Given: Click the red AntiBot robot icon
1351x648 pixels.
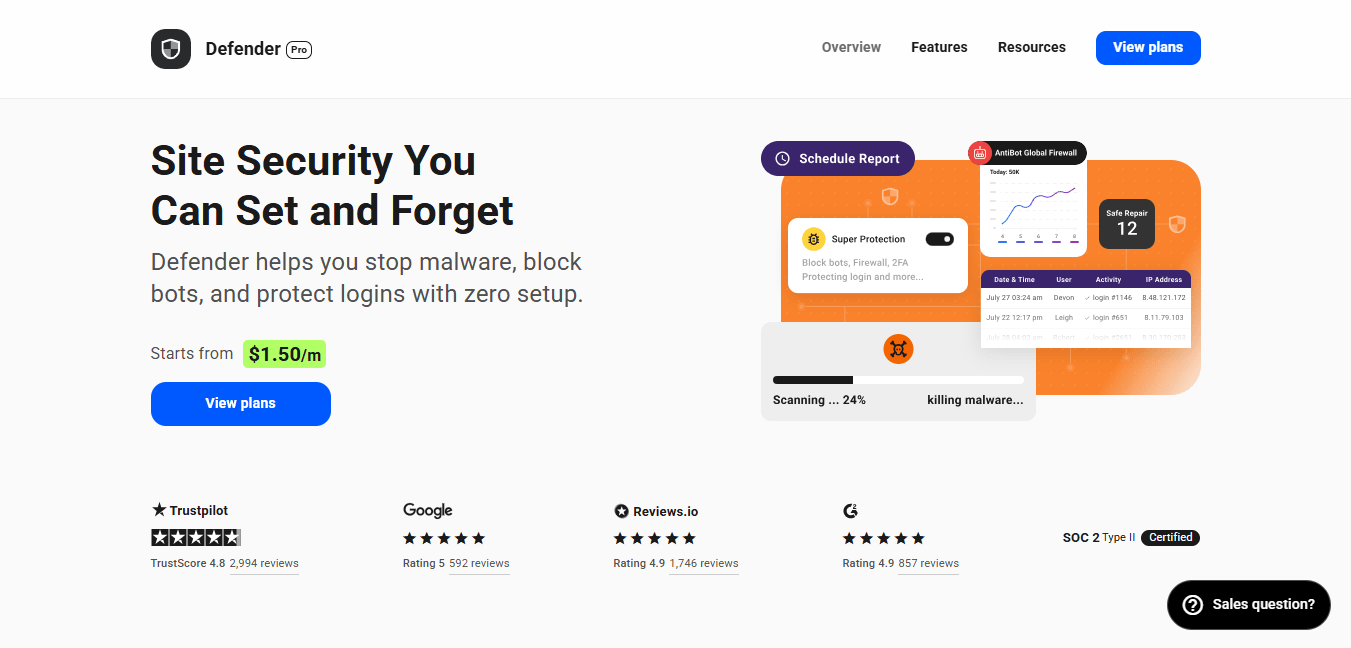Looking at the screenshot, I should coord(979,153).
